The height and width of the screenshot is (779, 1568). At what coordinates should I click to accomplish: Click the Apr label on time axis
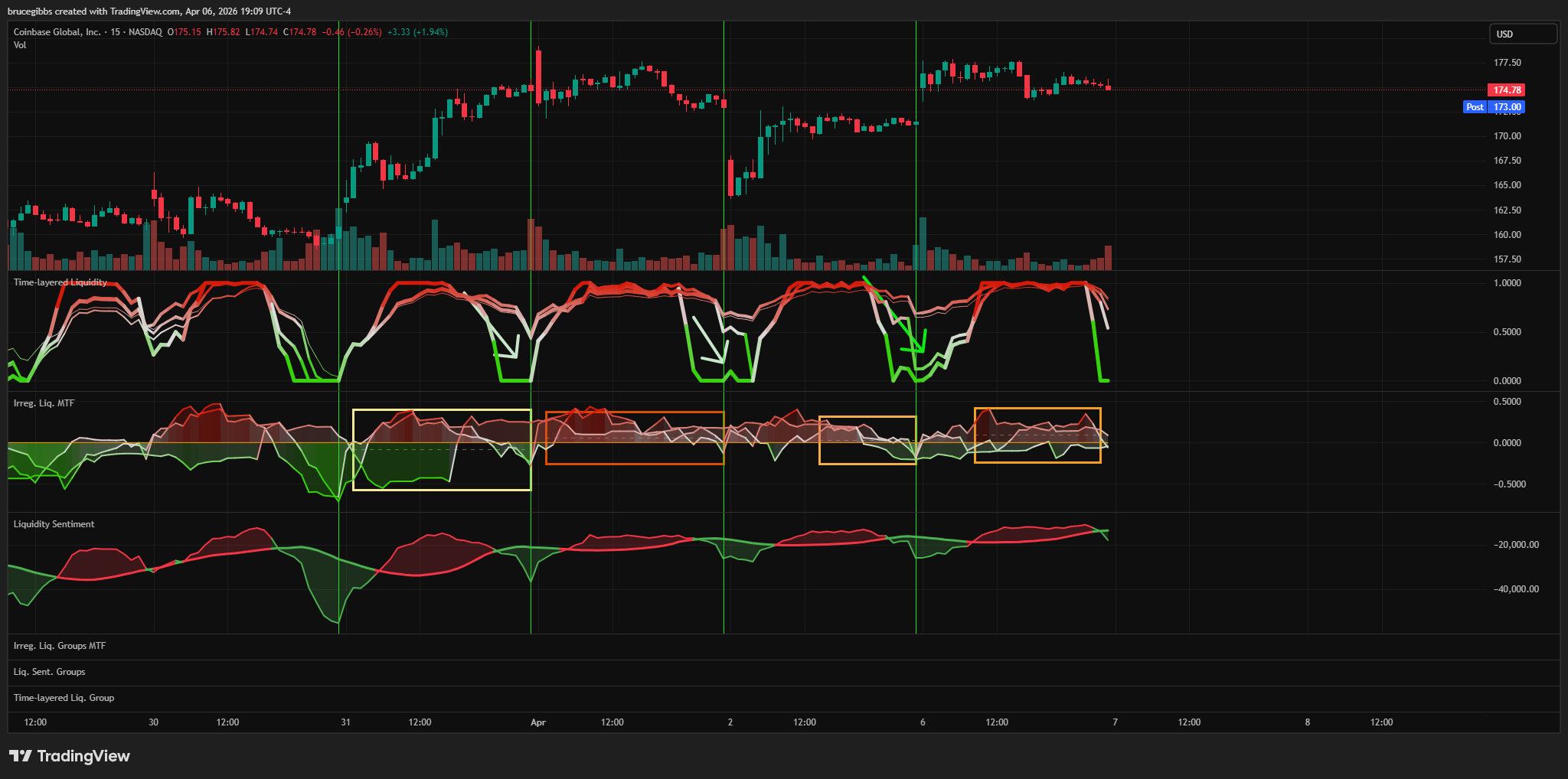[x=538, y=722]
